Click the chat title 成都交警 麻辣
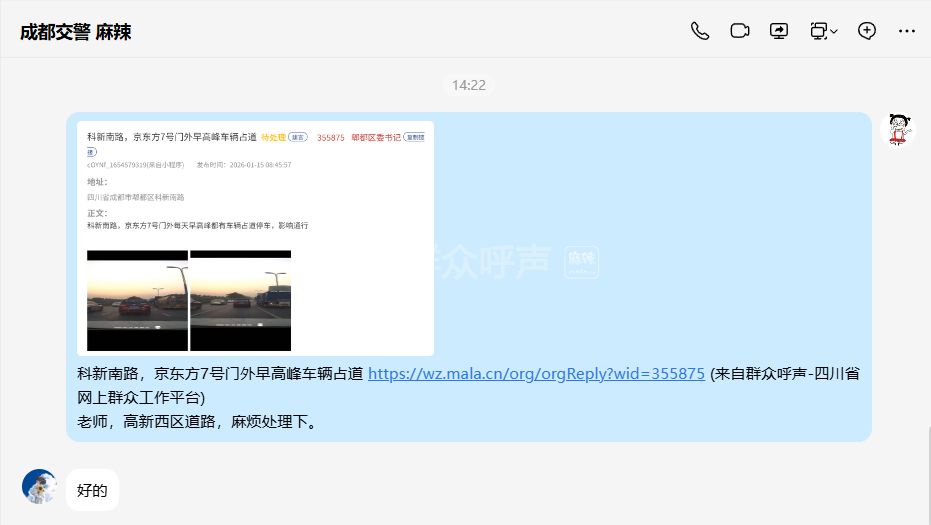This screenshot has height=525, width=931. (x=76, y=32)
